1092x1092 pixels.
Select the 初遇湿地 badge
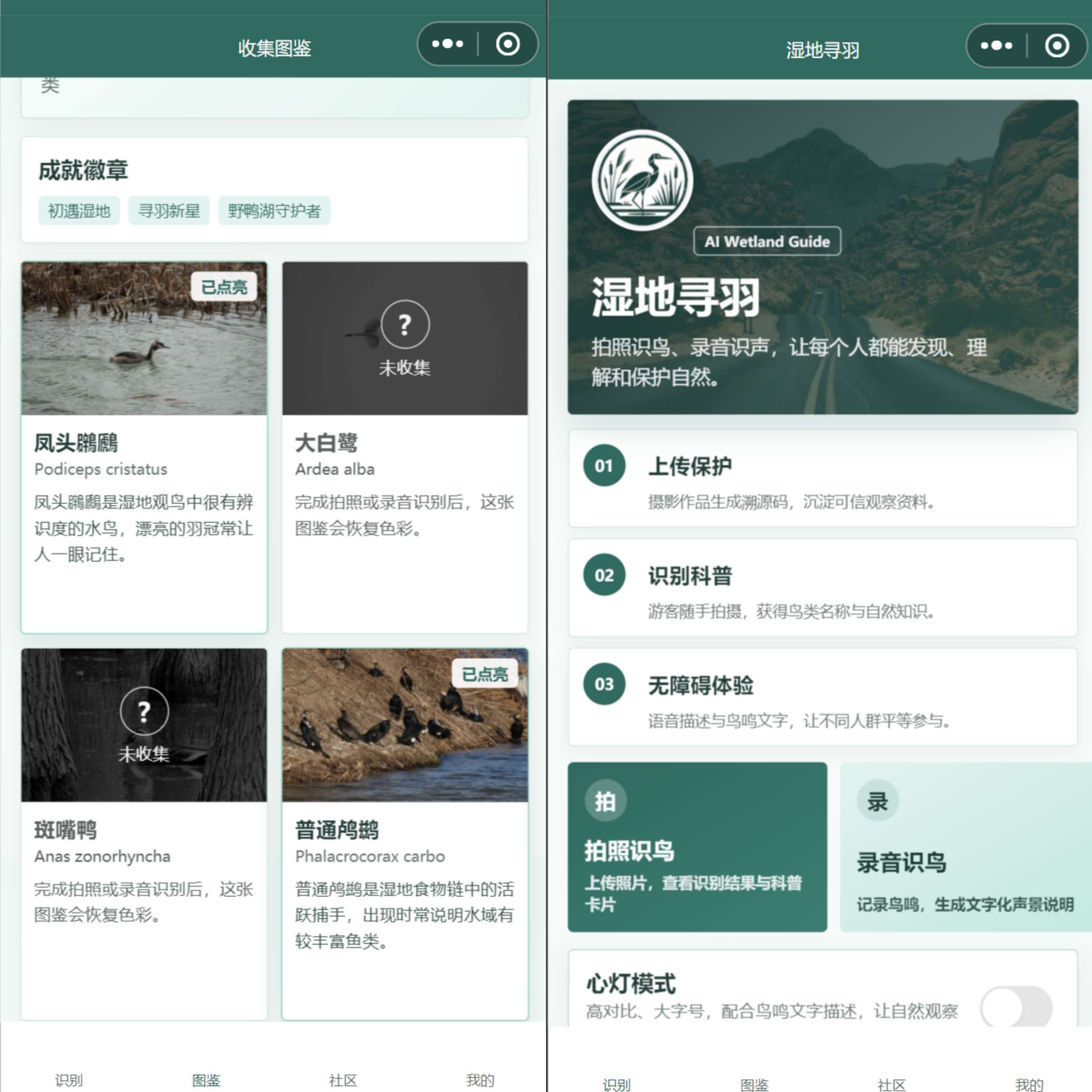click(79, 211)
